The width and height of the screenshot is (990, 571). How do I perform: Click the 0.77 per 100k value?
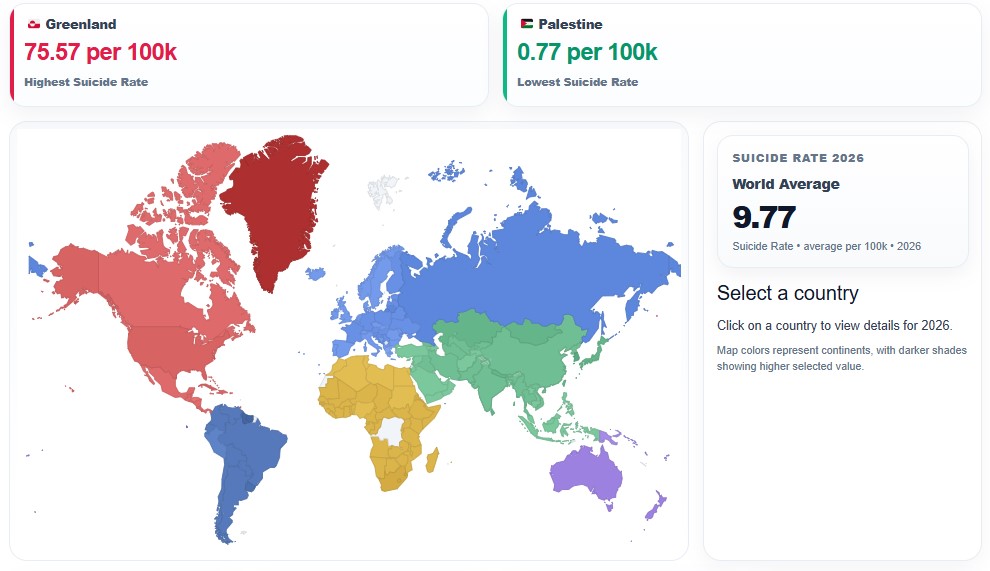587,52
